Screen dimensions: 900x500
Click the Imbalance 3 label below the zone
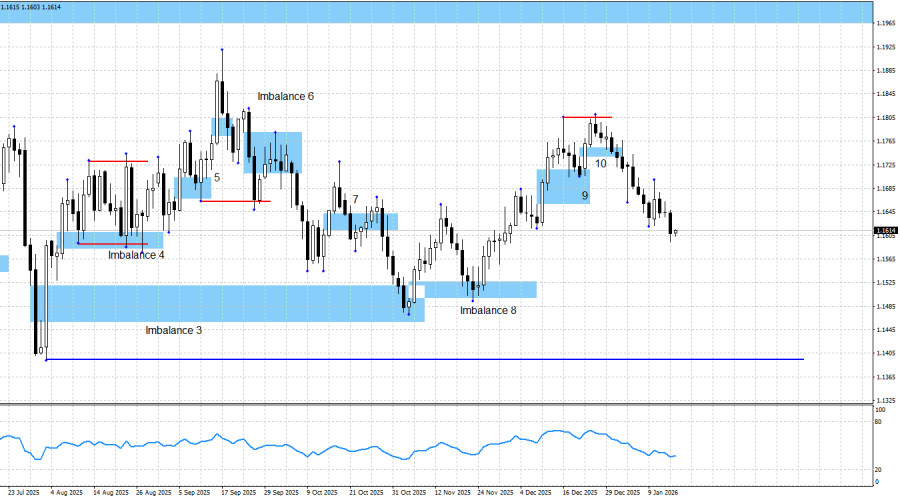[174, 330]
